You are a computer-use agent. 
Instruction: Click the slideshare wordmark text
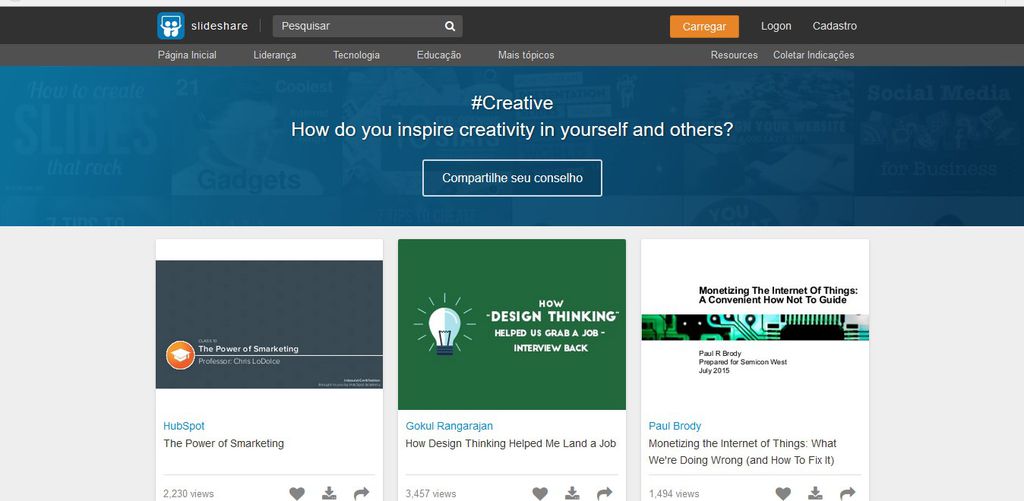pos(219,26)
